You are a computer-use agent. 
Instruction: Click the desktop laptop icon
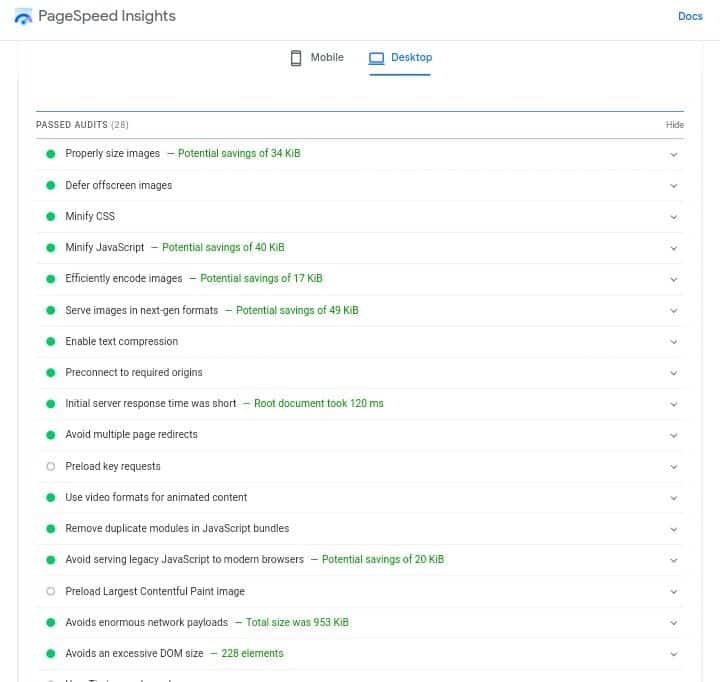(x=377, y=58)
